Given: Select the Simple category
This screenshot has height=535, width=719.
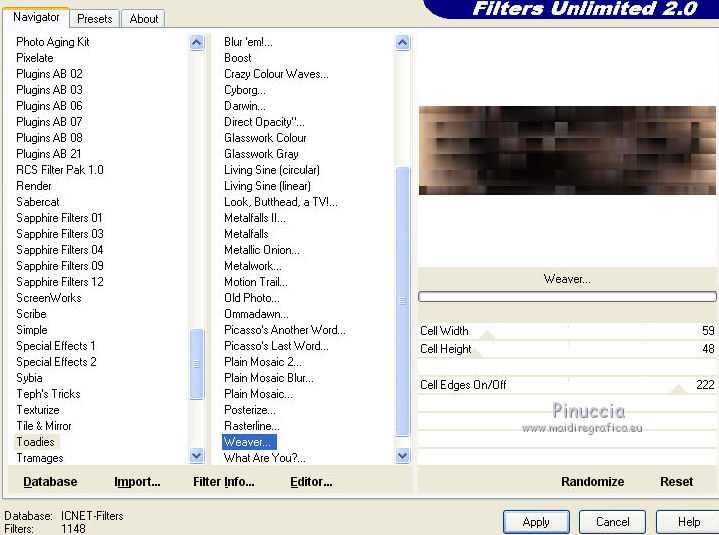Looking at the screenshot, I should 32,330.
